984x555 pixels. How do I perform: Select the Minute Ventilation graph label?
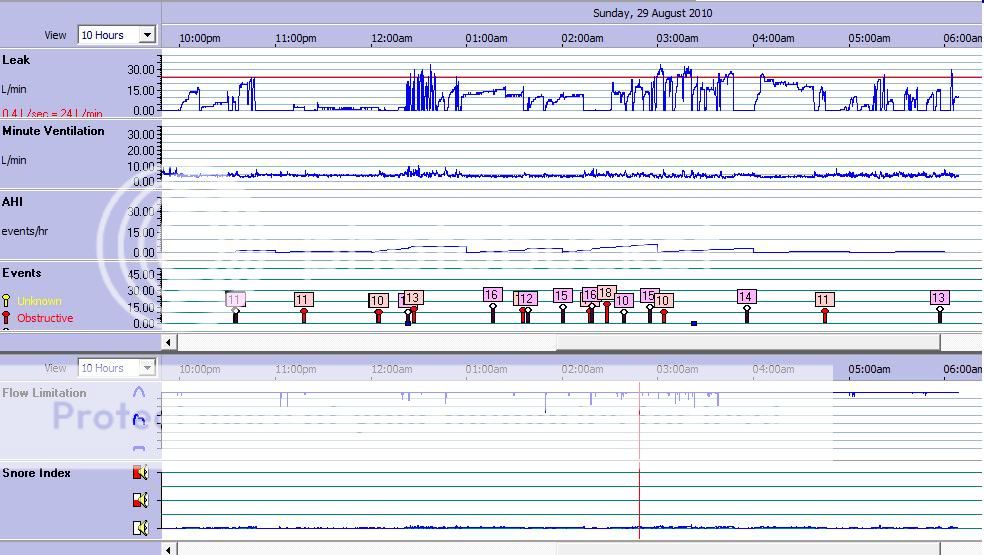[x=53, y=131]
